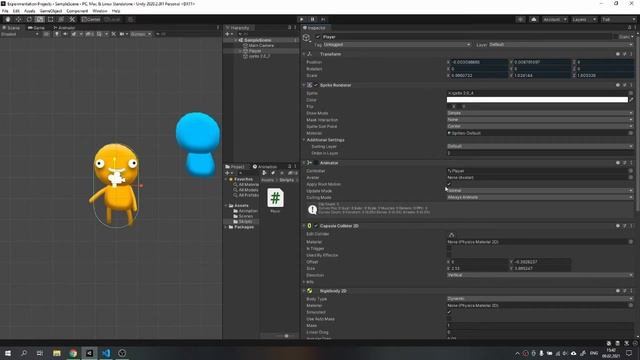Toggle the Sprite Renderer enabled checkbox
This screenshot has height=360, width=640.
point(316,85)
